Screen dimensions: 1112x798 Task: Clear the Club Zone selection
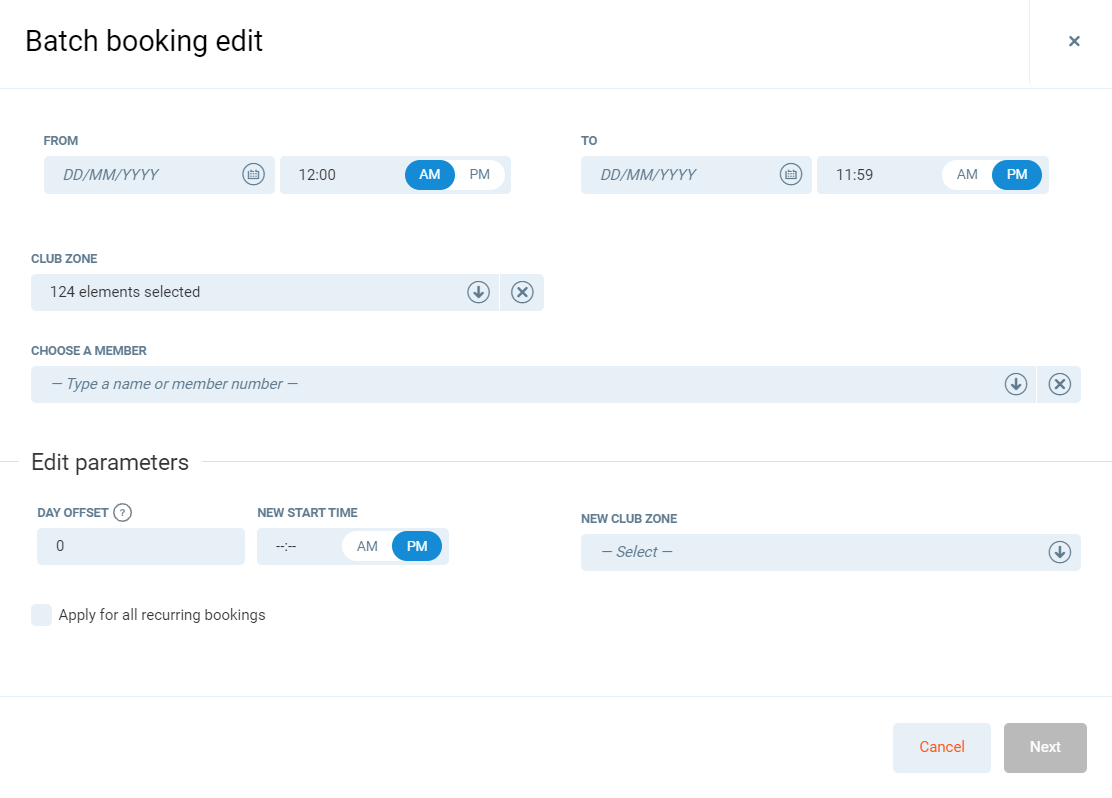522,292
